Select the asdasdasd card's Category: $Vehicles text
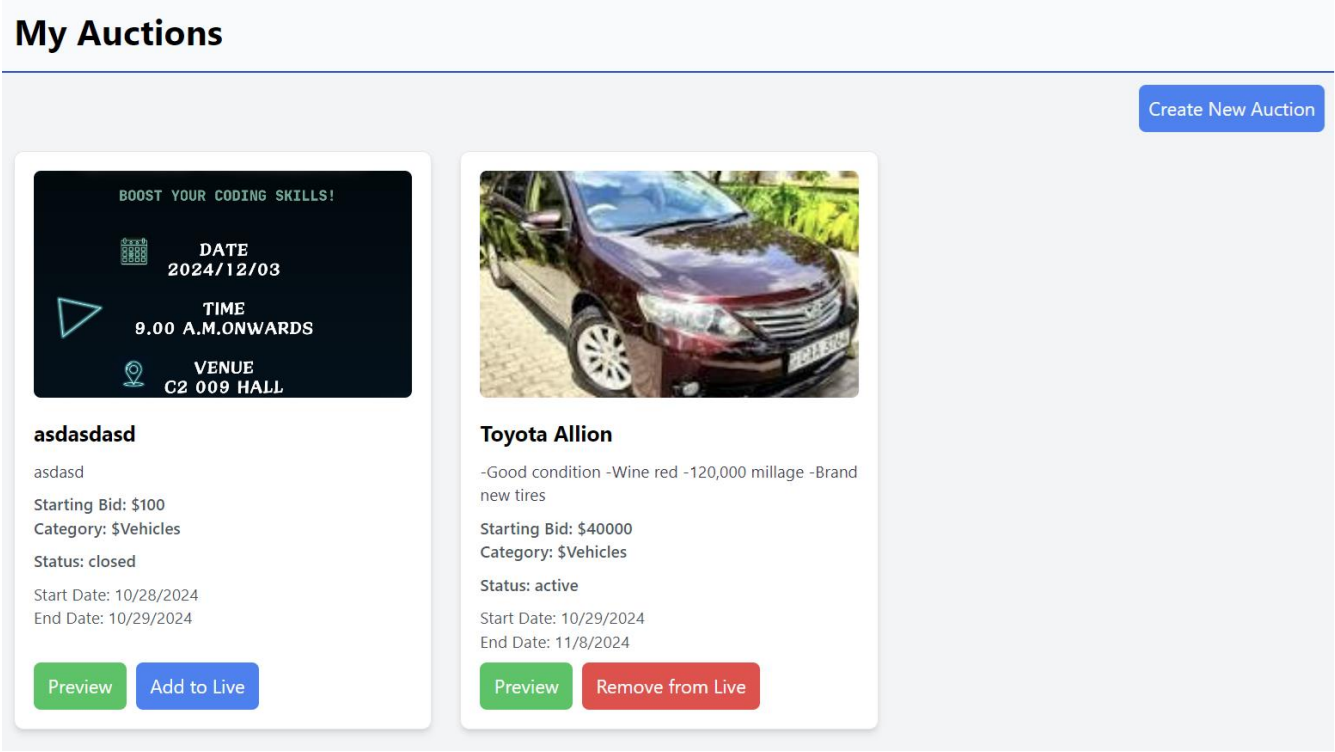 coord(107,528)
